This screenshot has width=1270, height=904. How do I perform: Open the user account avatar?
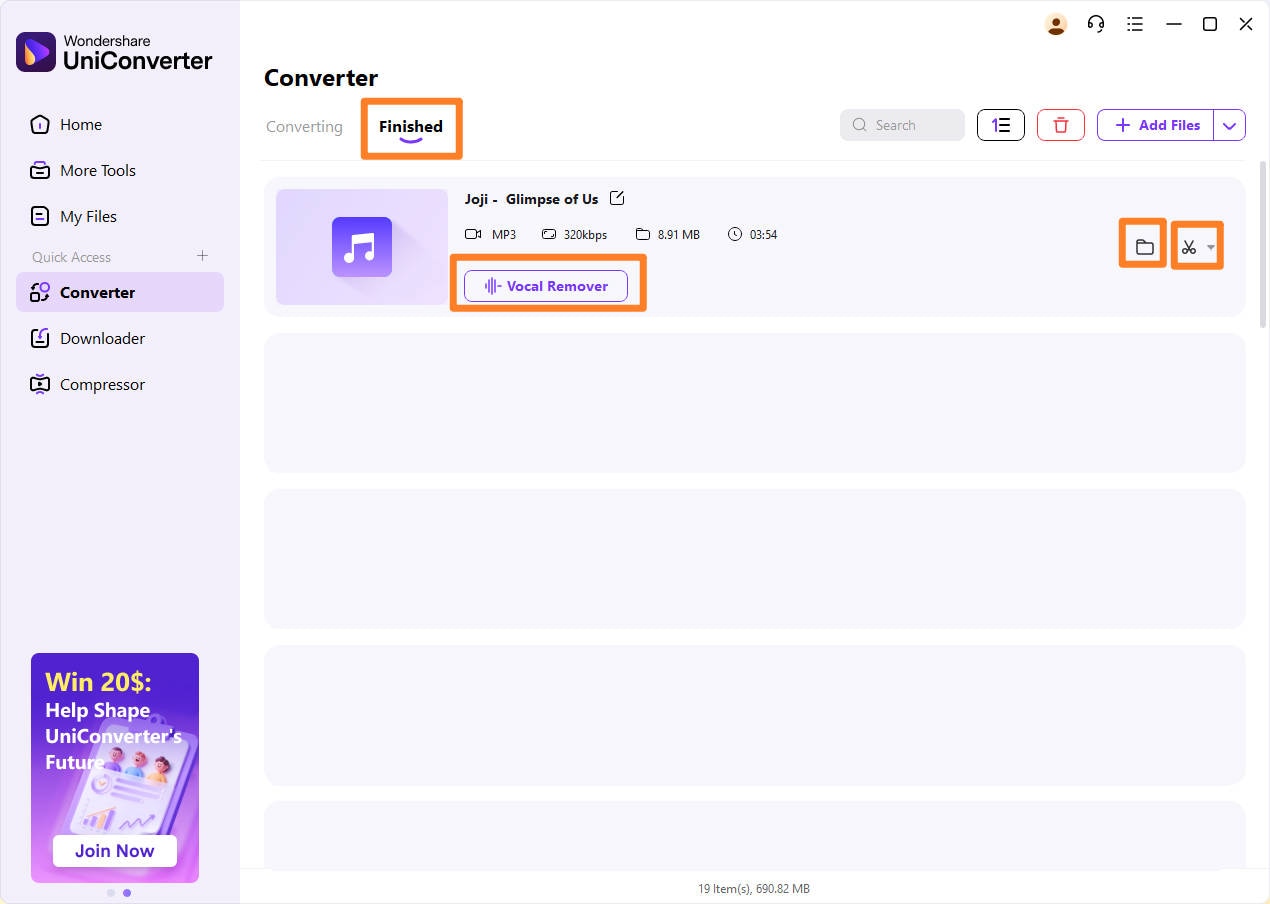(x=1056, y=25)
